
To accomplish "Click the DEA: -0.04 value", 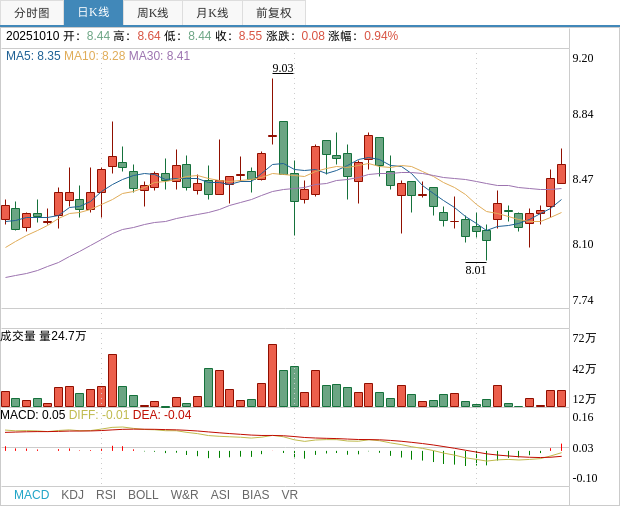I will [x=162, y=415].
